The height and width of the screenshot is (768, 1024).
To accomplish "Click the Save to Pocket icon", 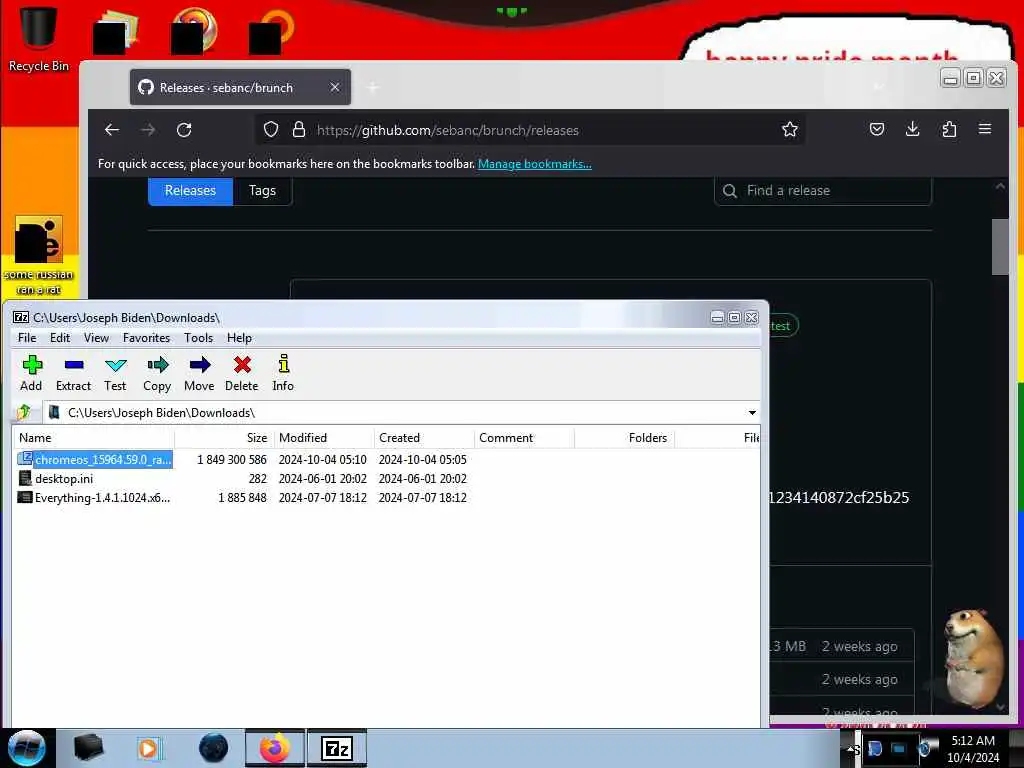I will point(876,129).
